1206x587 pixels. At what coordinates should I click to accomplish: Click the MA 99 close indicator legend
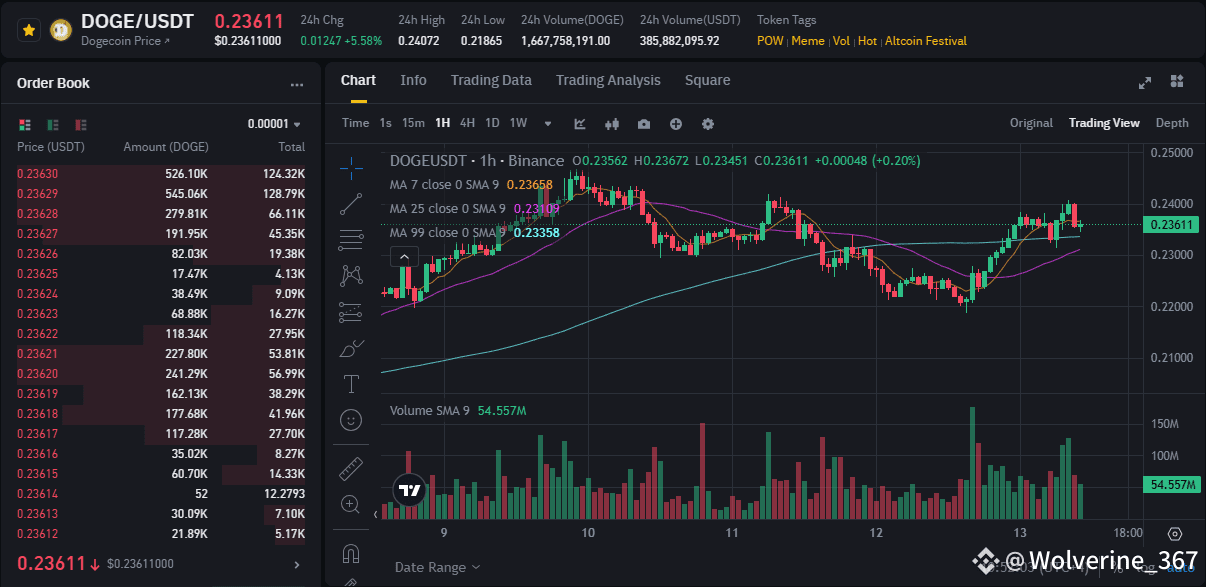474,232
